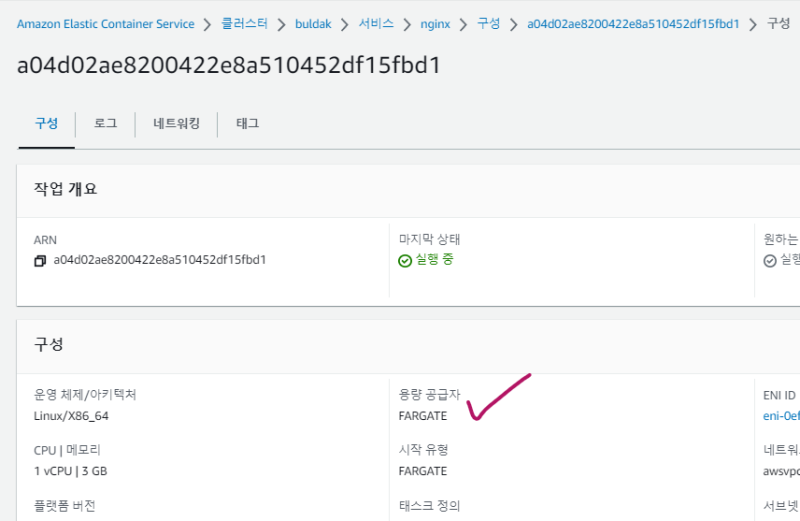800x521 pixels.
Task: Click the 1 vCPU | 3 GB value
Action: tap(70, 471)
